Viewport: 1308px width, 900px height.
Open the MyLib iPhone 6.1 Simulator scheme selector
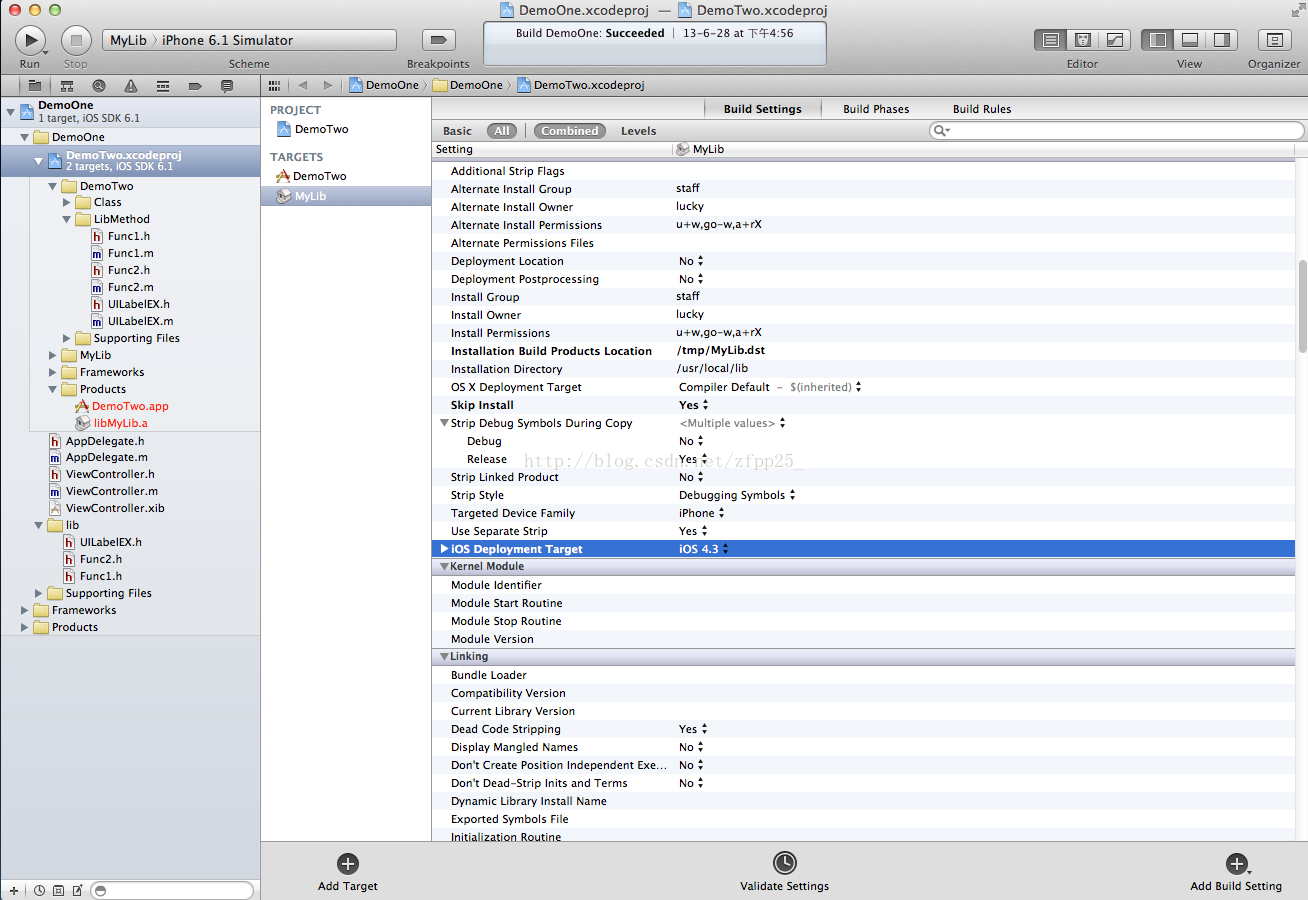click(249, 40)
